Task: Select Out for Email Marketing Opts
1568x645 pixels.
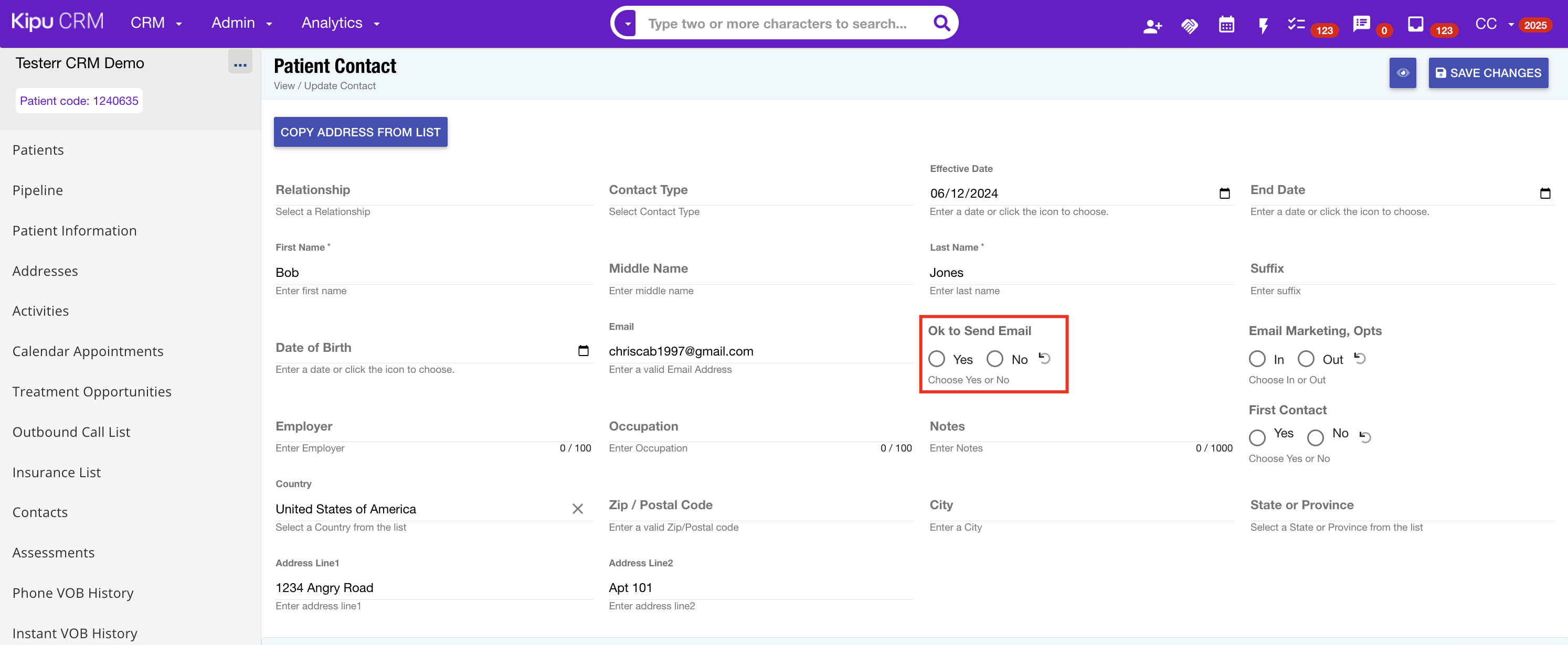Action: coord(1306,359)
